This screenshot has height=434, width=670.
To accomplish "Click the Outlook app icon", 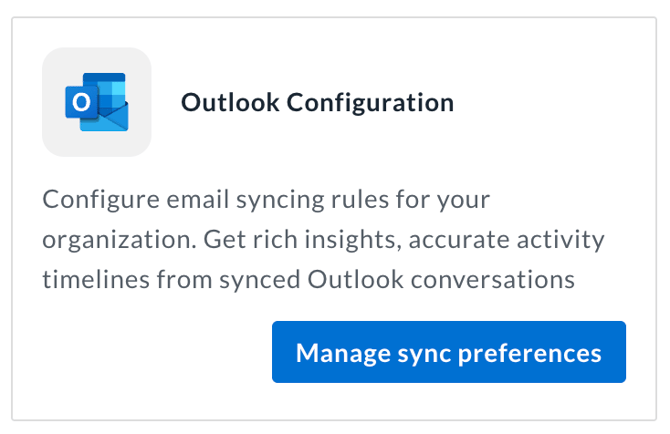I will pos(97,102).
